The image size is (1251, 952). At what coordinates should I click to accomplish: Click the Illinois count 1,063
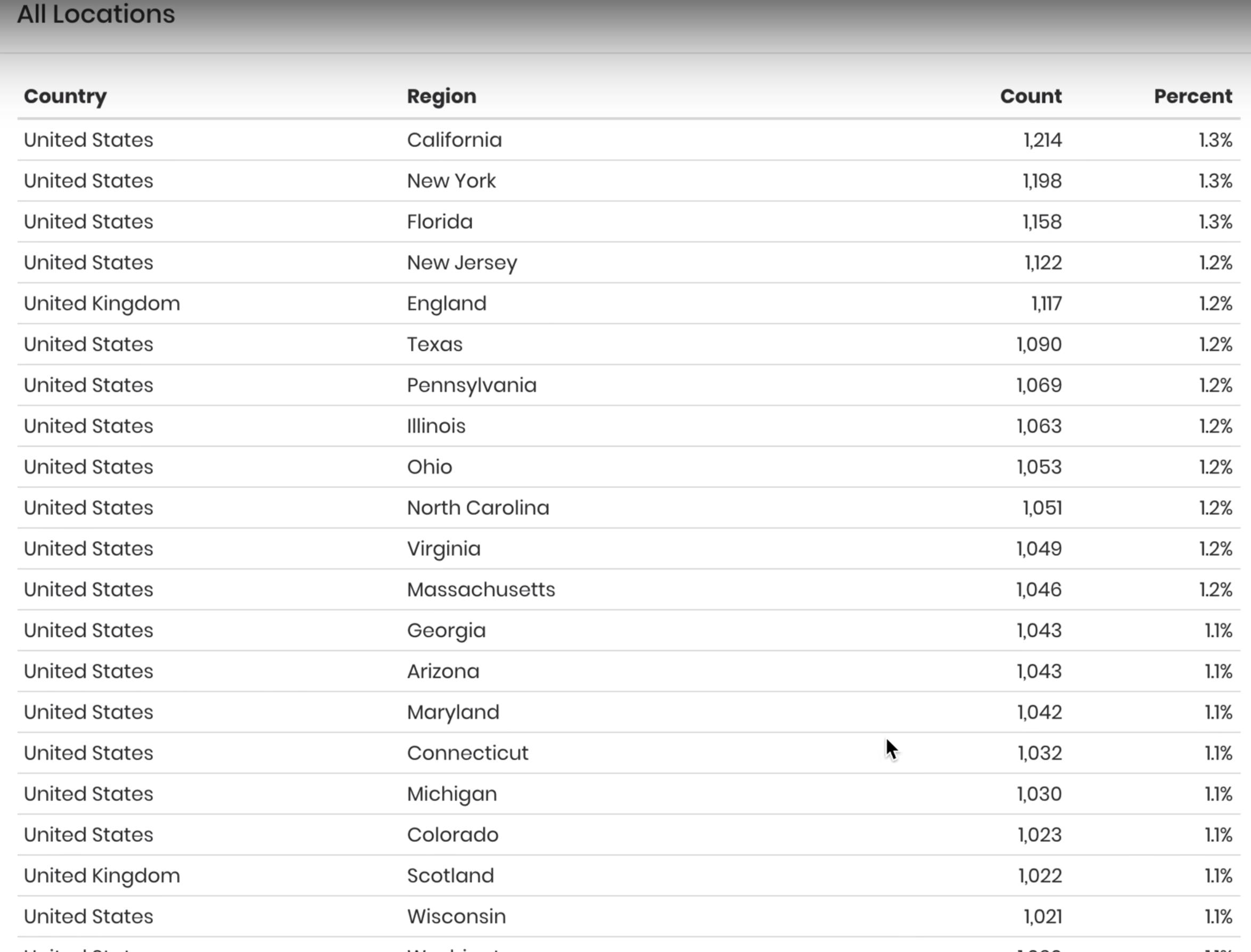pyautogui.click(x=1039, y=426)
